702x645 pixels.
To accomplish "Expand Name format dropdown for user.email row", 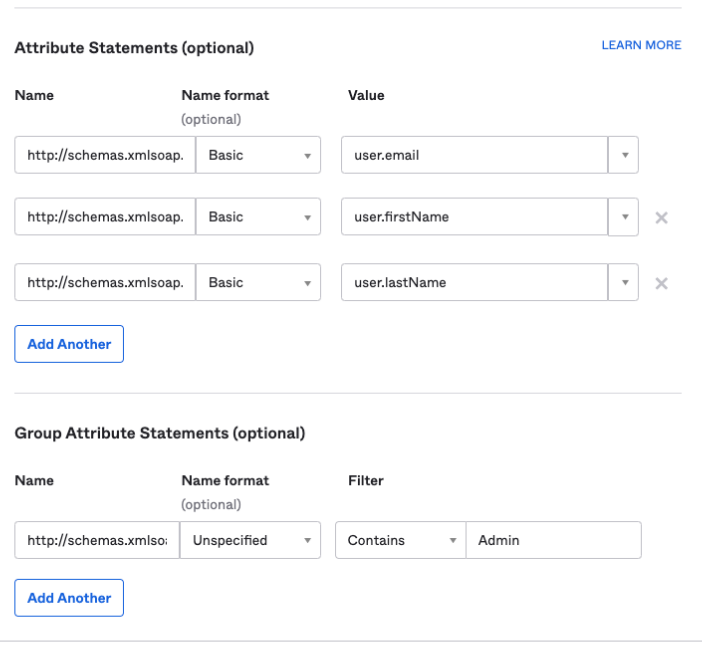I will click(x=258, y=156).
